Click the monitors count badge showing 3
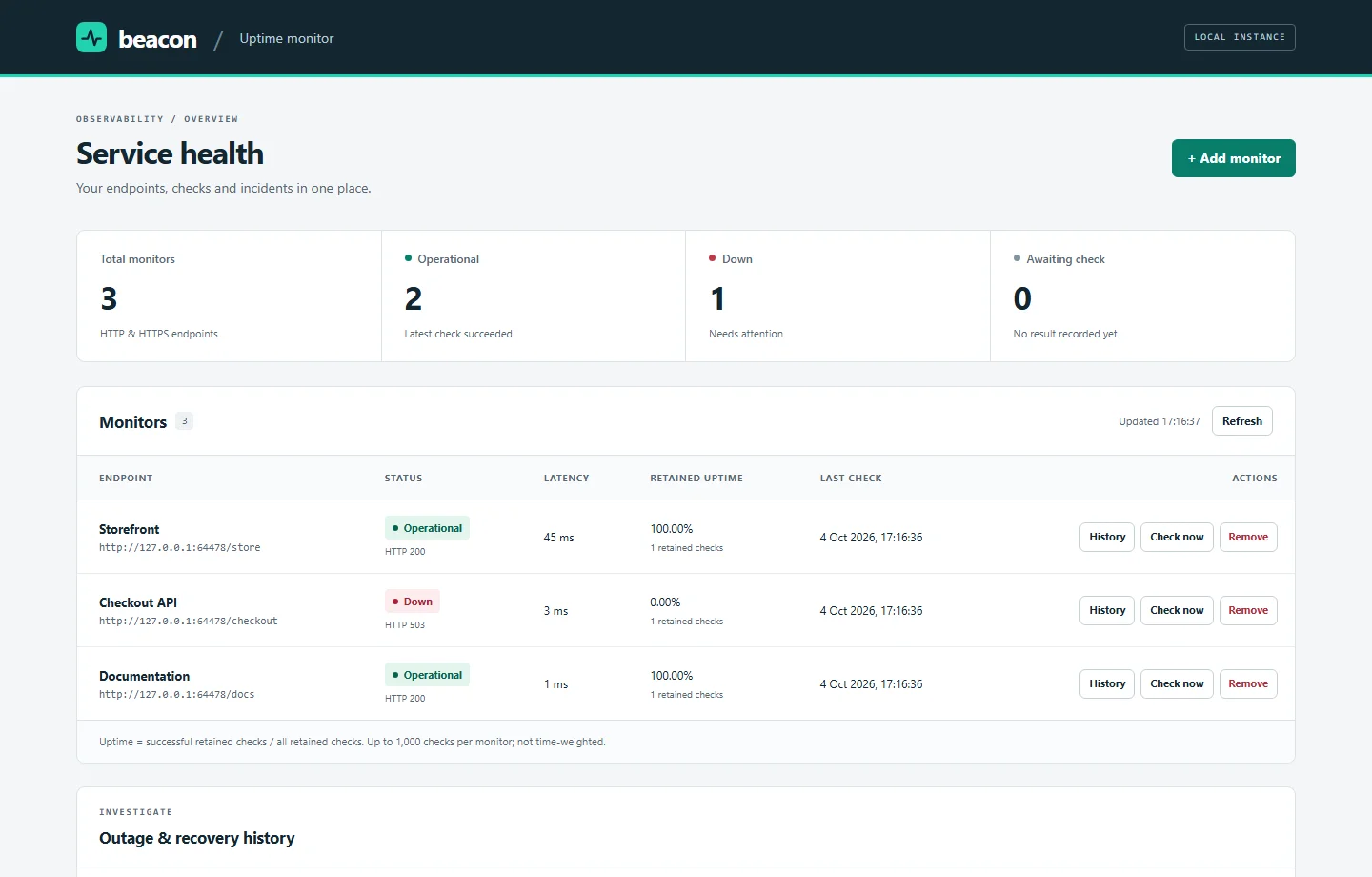The height and width of the screenshot is (877, 1372). (x=185, y=421)
